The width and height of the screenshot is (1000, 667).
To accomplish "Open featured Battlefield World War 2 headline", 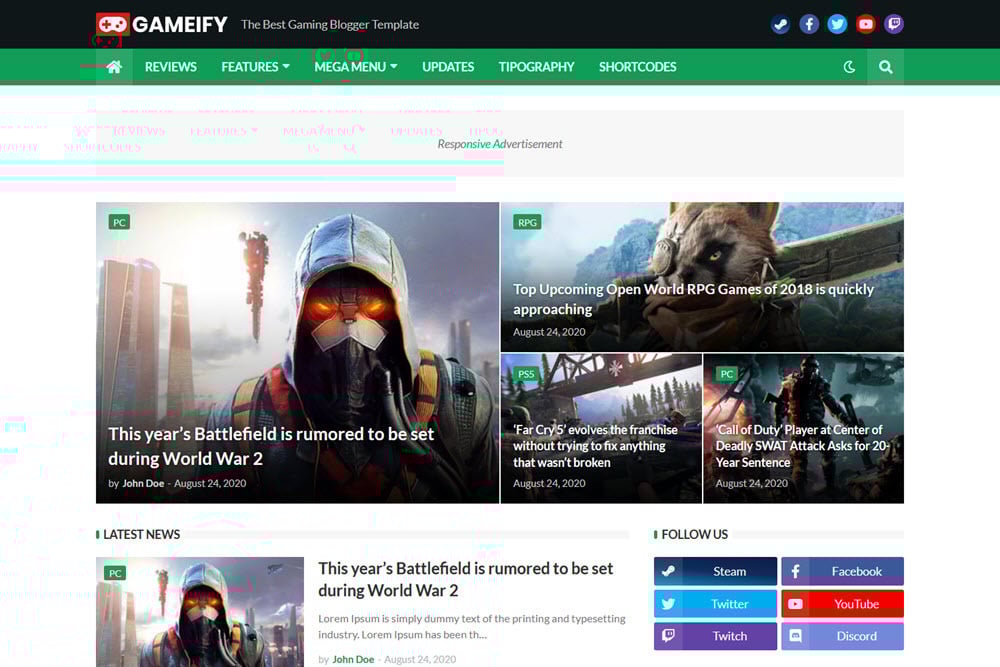I will tap(271, 446).
